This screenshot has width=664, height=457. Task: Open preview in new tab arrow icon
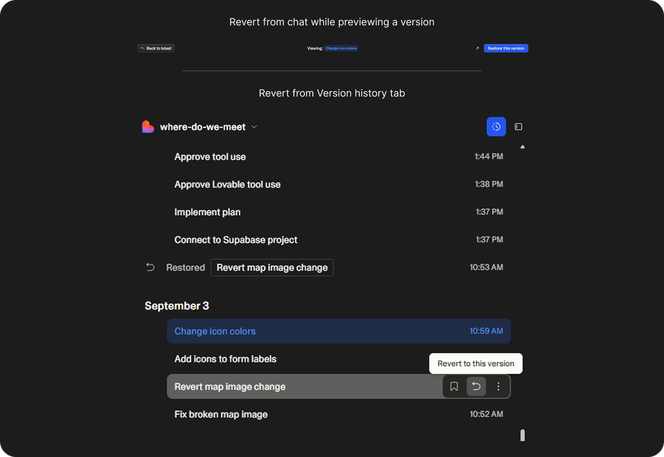[x=477, y=48]
